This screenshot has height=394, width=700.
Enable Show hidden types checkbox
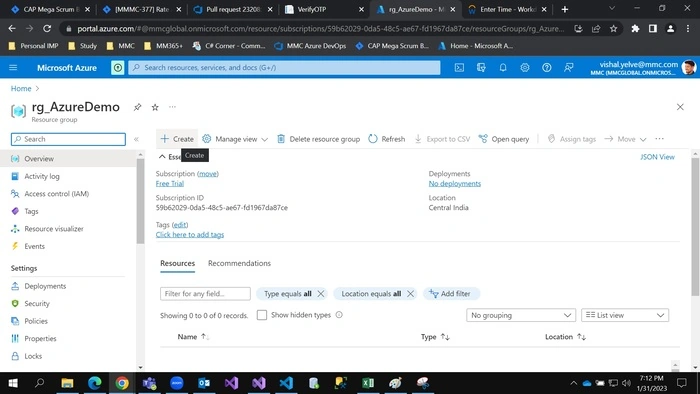tap(262, 315)
